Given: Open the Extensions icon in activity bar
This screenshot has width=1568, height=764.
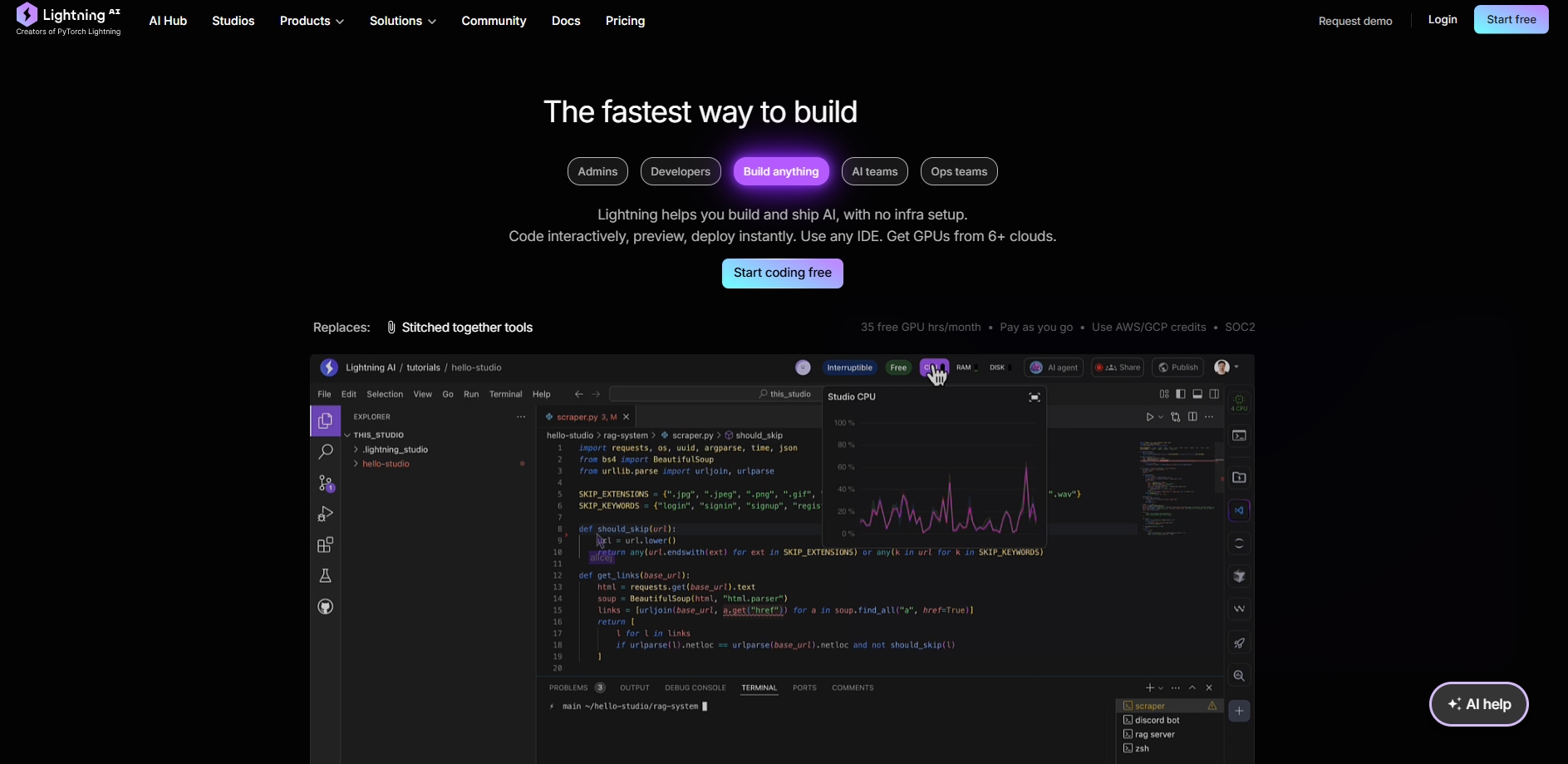Looking at the screenshot, I should tap(326, 545).
